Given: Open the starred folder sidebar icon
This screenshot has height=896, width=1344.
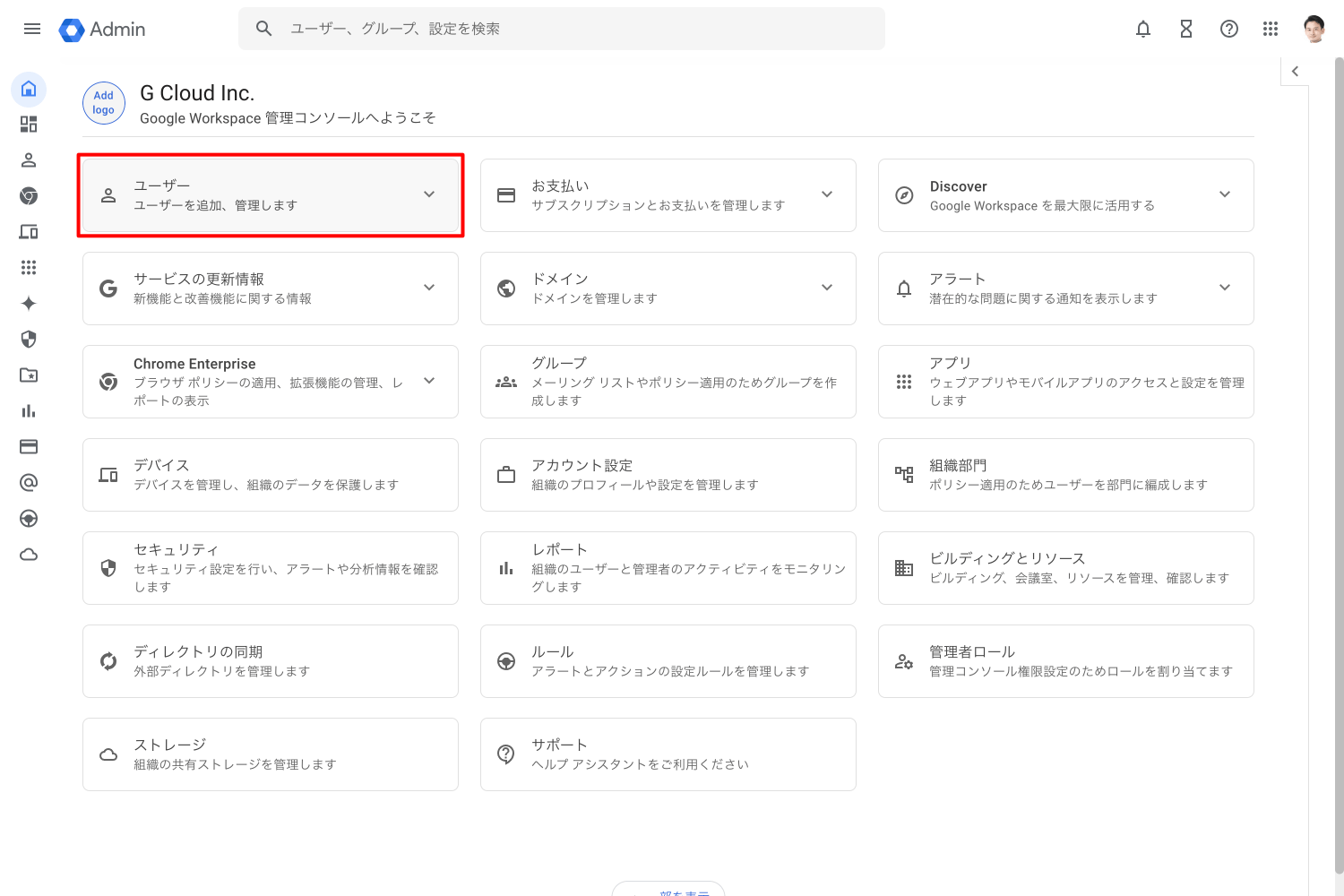Looking at the screenshot, I should click(x=29, y=375).
